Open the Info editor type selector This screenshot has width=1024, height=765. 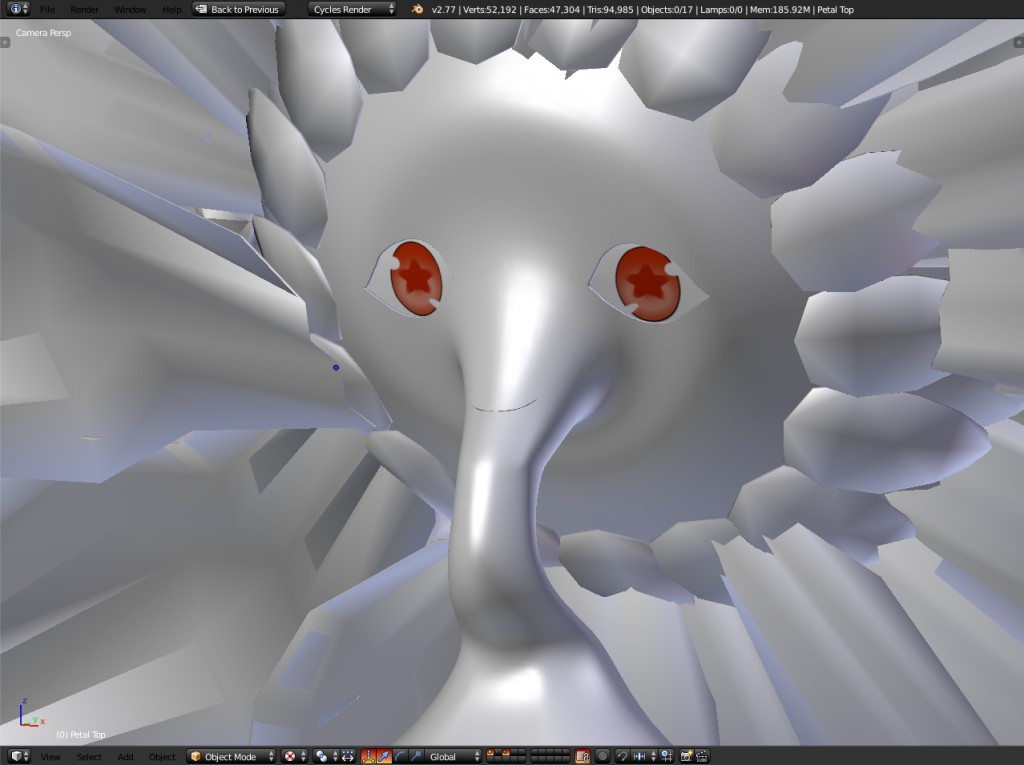pyautogui.click(x=18, y=9)
